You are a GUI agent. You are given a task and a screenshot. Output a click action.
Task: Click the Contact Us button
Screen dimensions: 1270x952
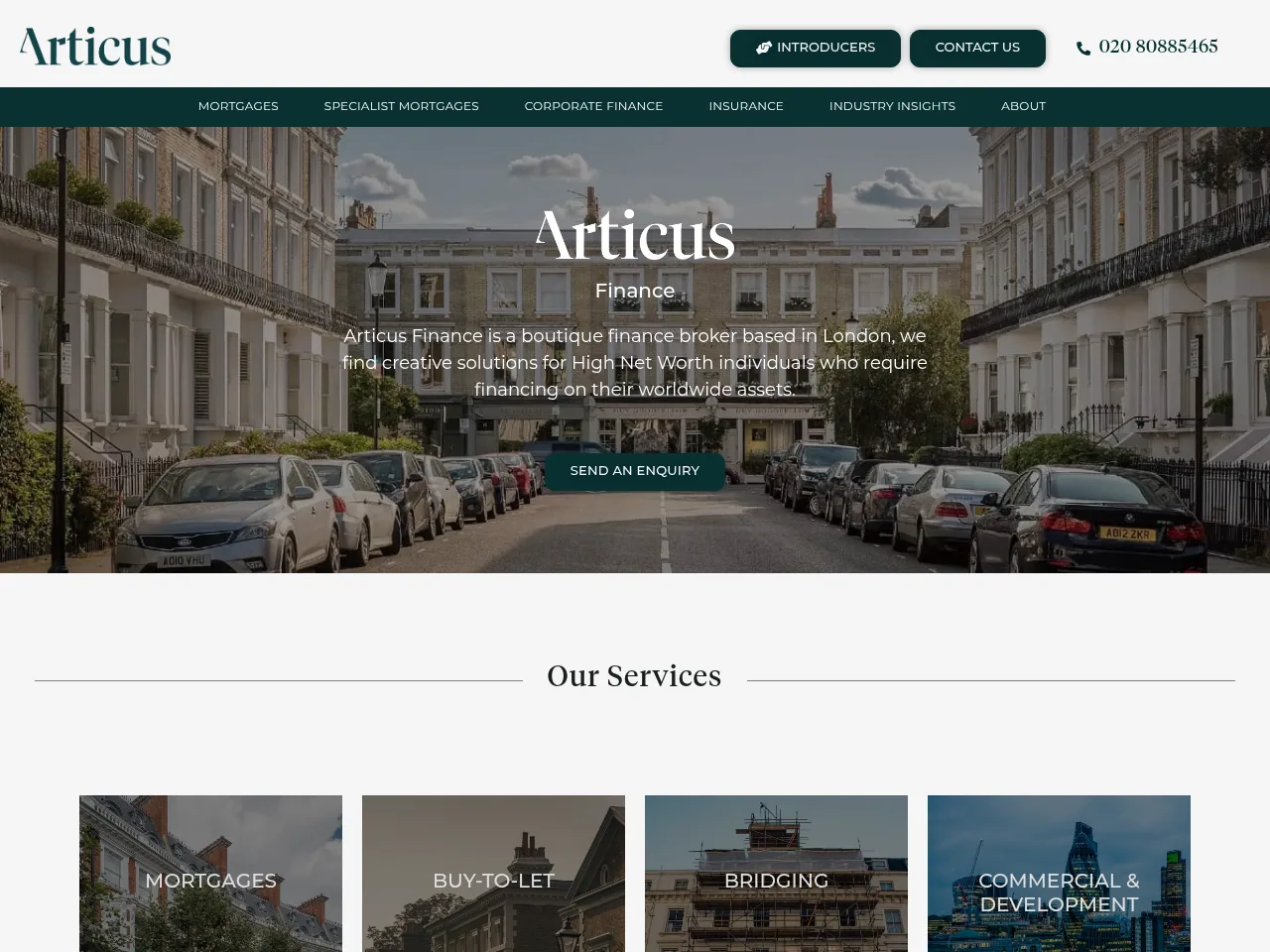pyautogui.click(x=977, y=48)
